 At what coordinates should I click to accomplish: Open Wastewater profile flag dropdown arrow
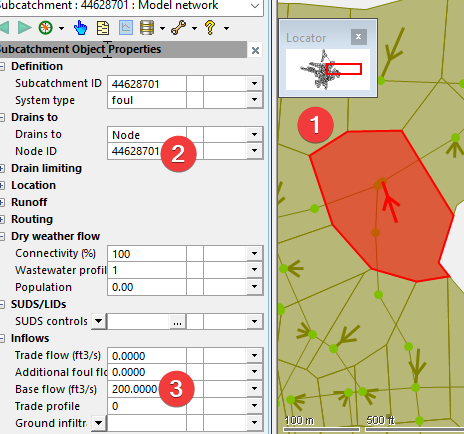[x=254, y=270]
